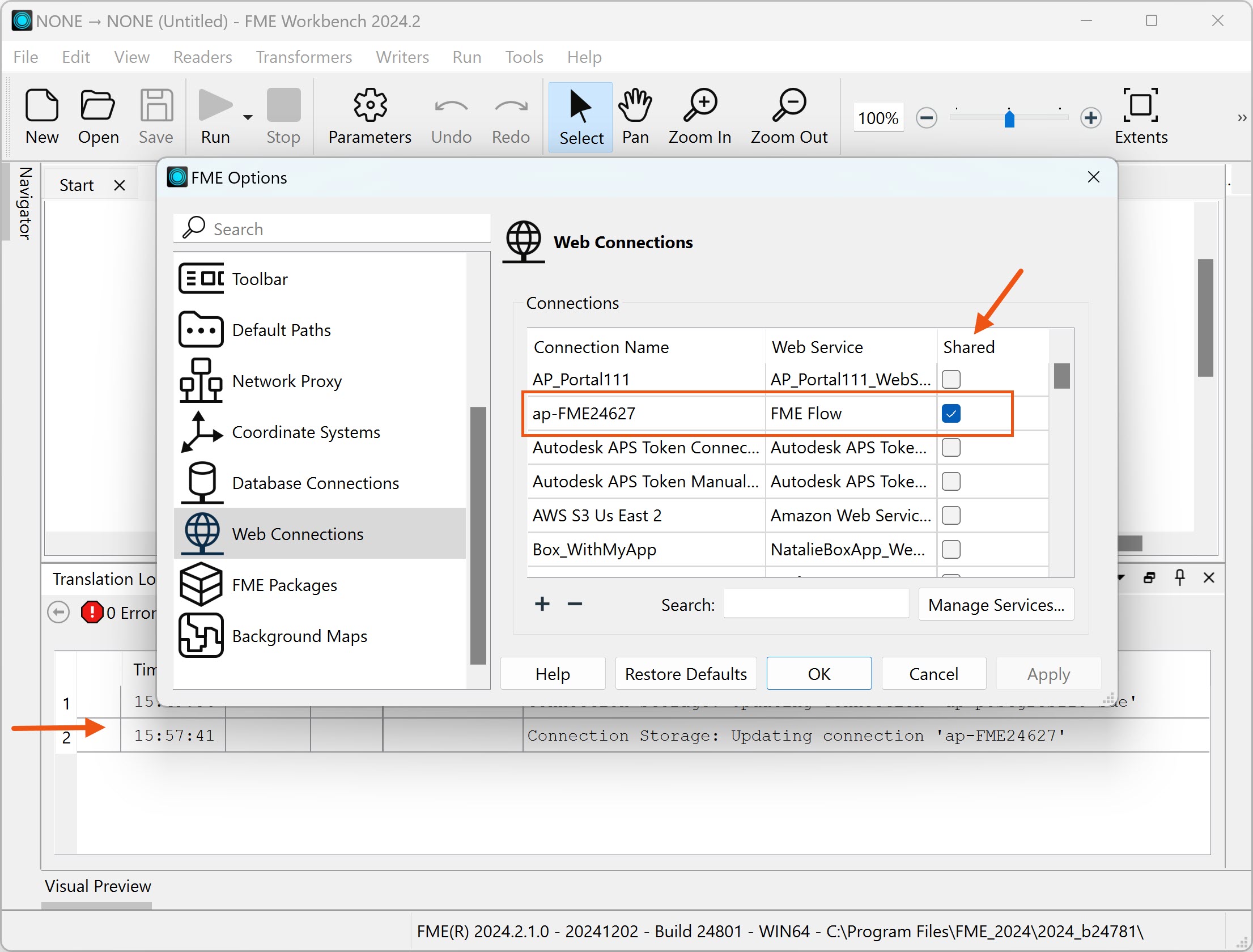Fit canvas using Extents icon
This screenshot has height=952, width=1253.
point(1141,117)
